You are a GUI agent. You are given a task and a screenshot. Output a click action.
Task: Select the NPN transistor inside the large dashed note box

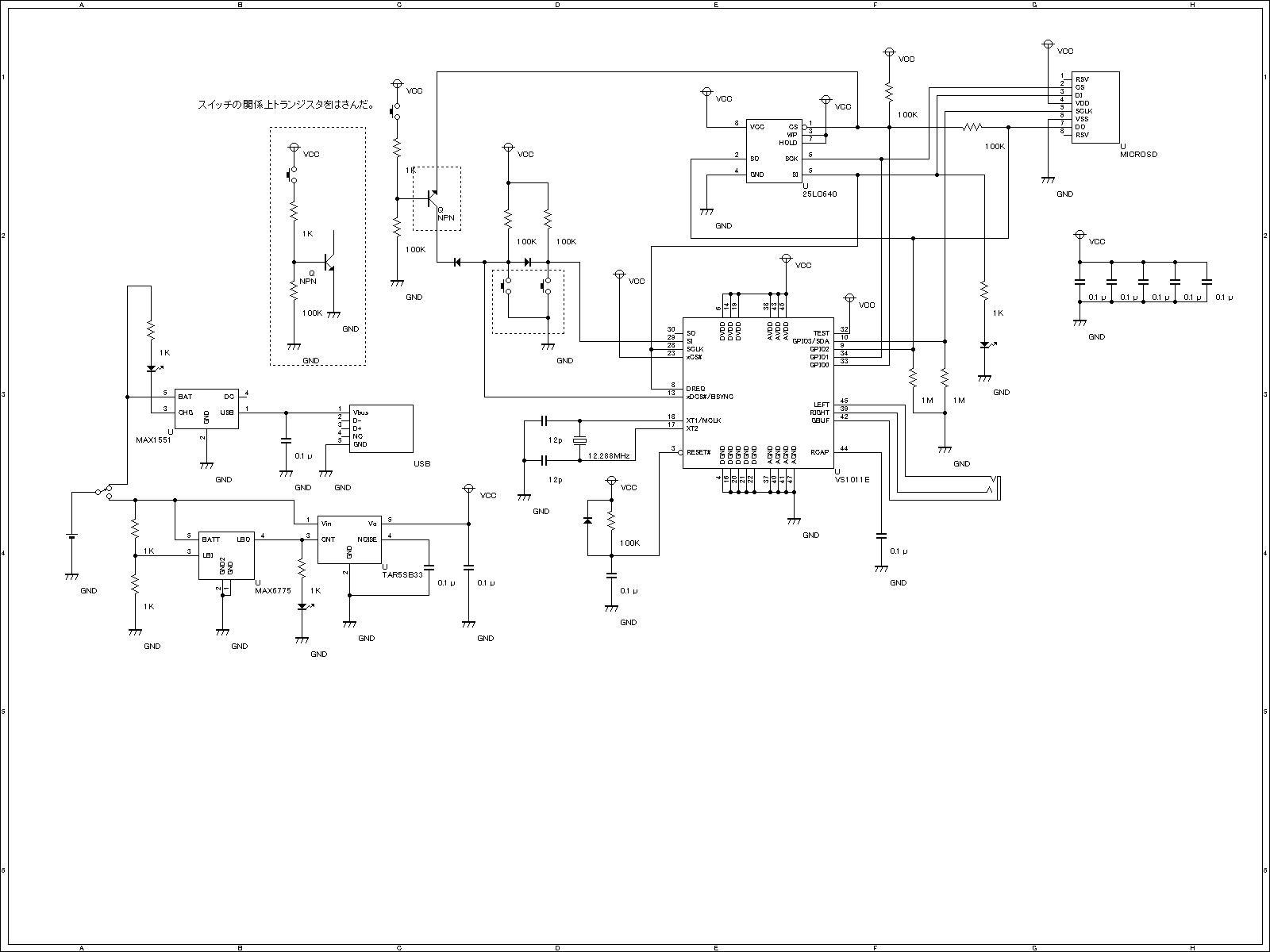tap(330, 262)
